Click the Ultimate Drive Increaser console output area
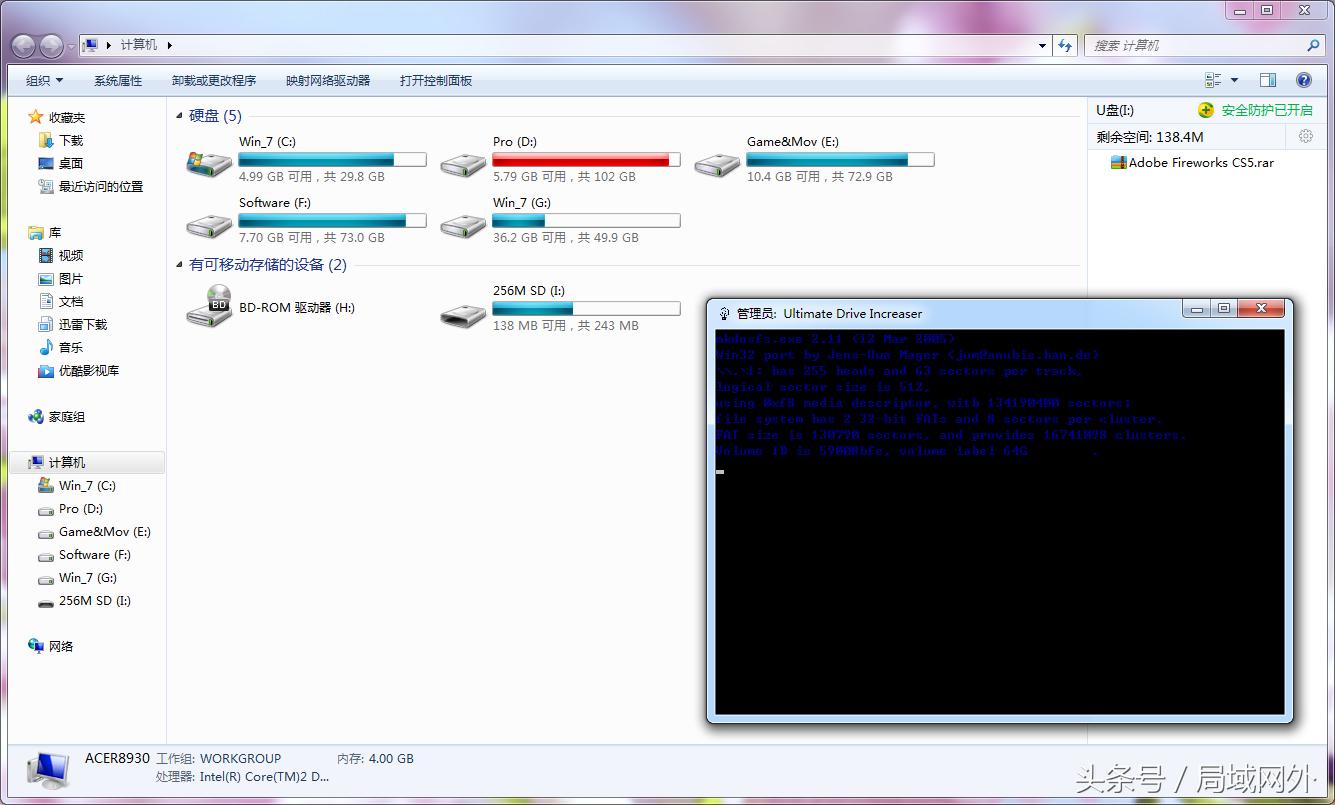The height and width of the screenshot is (805, 1335). tap(1000, 521)
